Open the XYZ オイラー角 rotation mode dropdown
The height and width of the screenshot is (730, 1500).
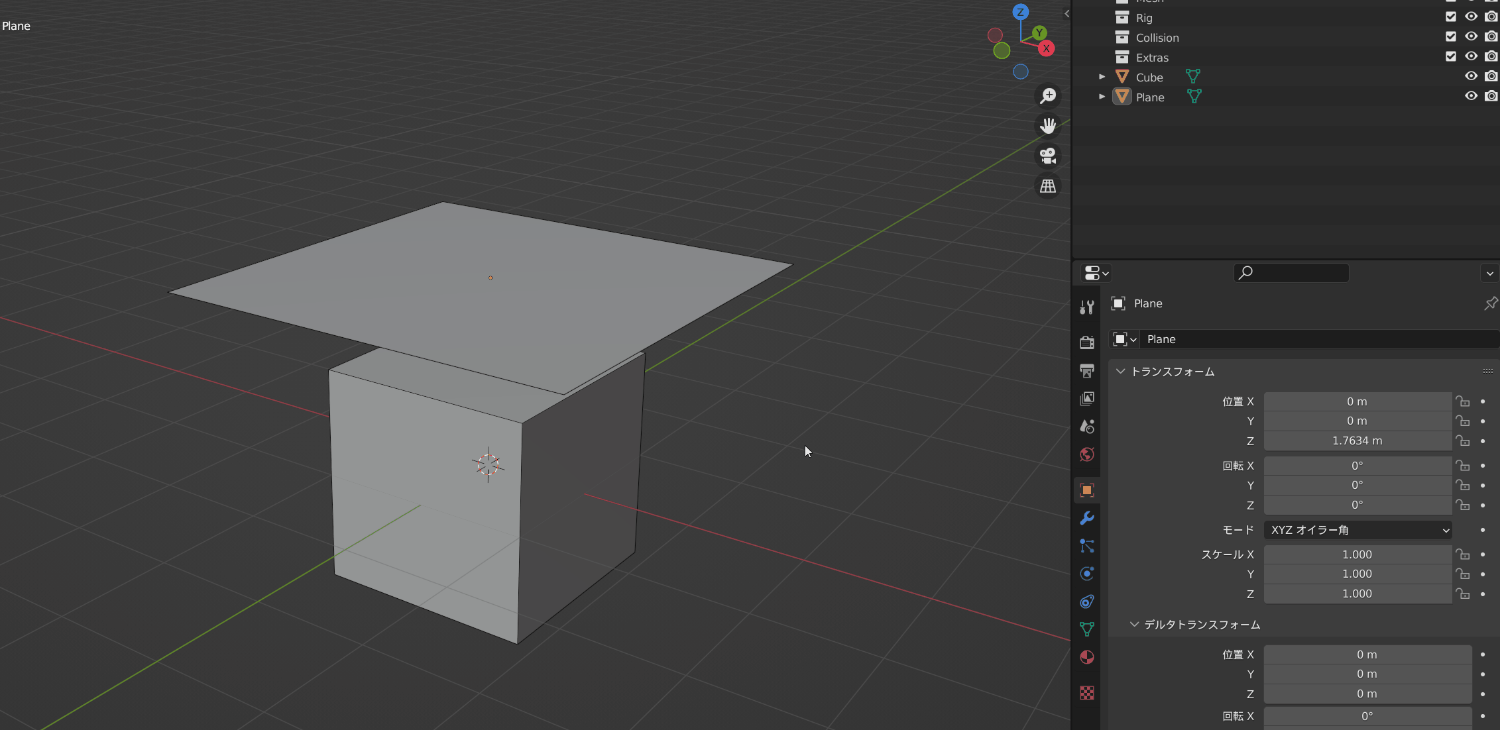pyautogui.click(x=1358, y=530)
